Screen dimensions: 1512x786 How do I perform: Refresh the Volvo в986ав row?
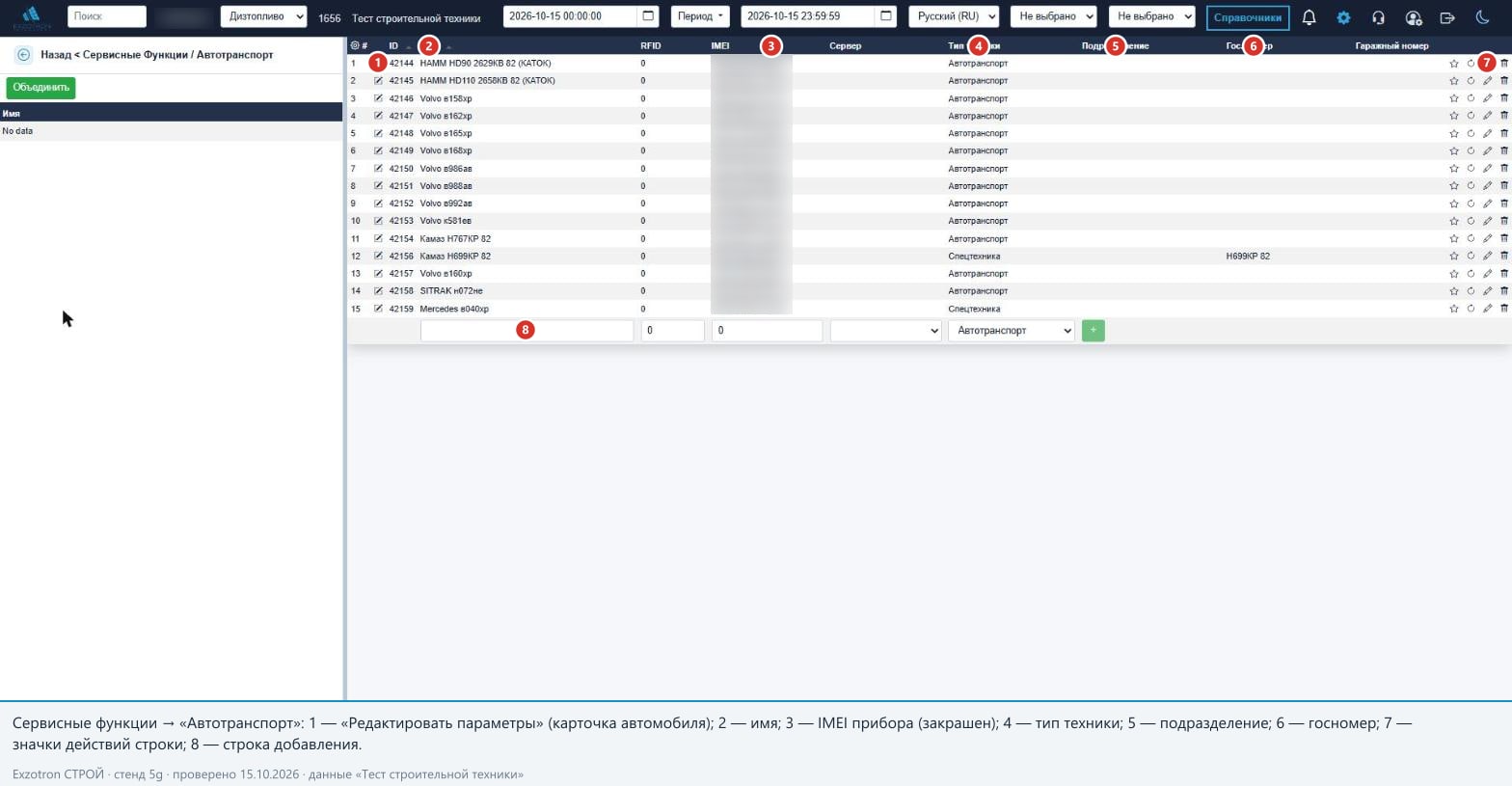1471,169
